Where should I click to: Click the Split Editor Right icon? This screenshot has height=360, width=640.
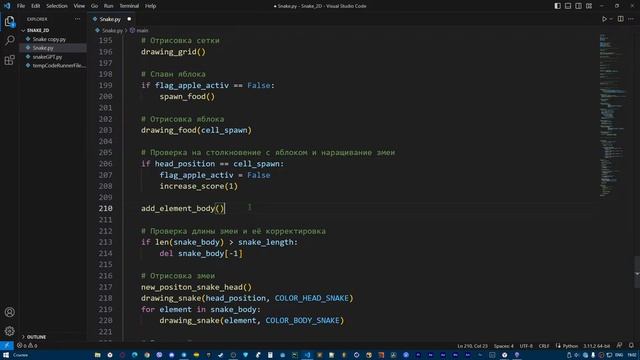point(620,19)
